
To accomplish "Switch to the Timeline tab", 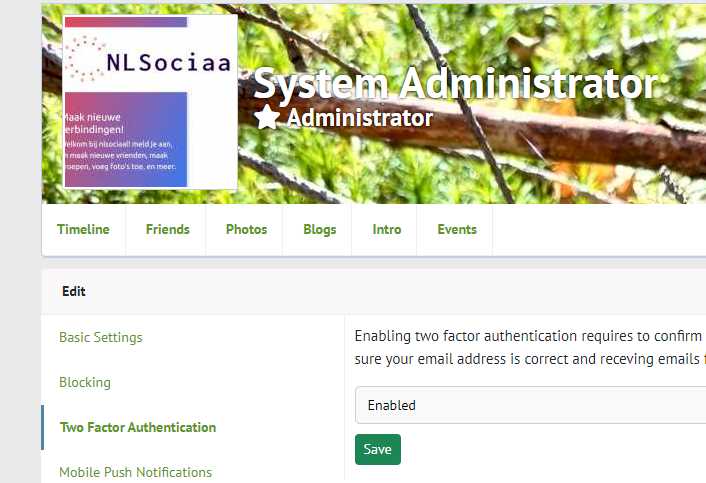I will coord(83,230).
